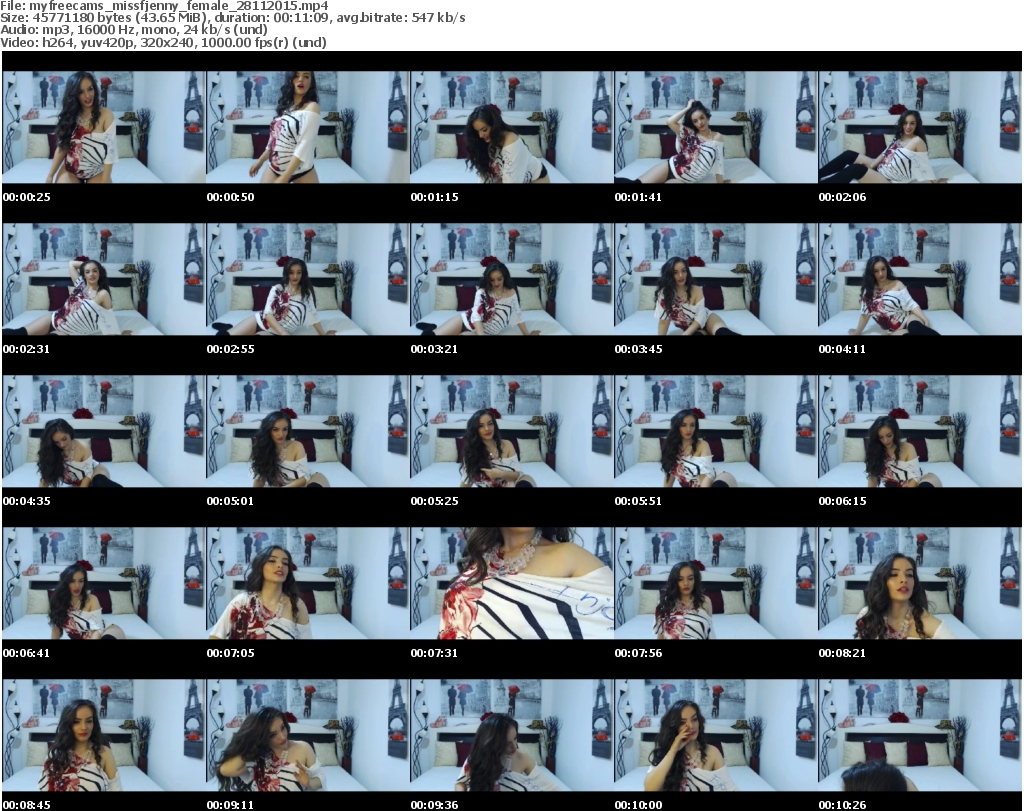Select the timestamp text 00:07:05
The width and height of the screenshot is (1024, 811).
(231, 652)
